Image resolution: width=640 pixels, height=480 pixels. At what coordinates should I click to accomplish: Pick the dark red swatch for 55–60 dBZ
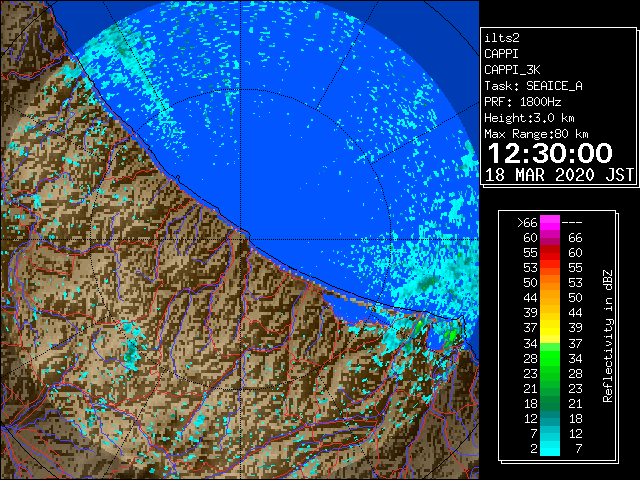click(x=550, y=253)
